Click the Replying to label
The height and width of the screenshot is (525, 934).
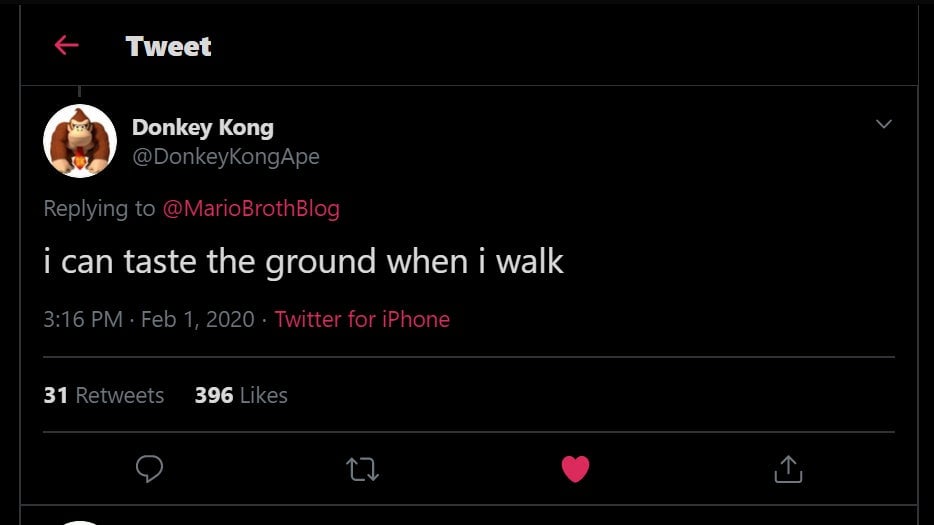pos(100,208)
